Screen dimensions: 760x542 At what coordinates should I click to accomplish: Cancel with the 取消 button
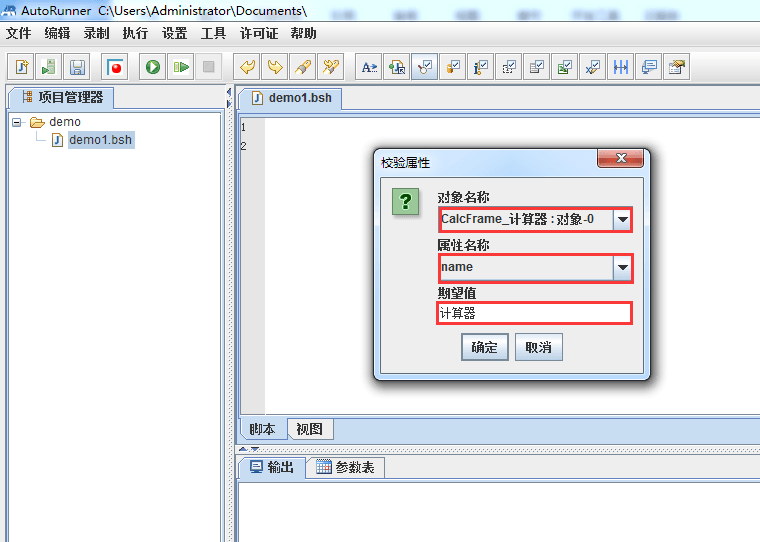tap(538, 347)
